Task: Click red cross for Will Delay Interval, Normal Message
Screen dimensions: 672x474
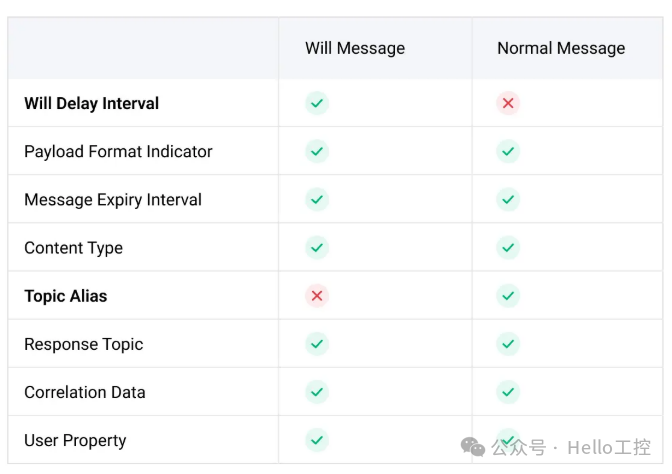Action: point(508,103)
